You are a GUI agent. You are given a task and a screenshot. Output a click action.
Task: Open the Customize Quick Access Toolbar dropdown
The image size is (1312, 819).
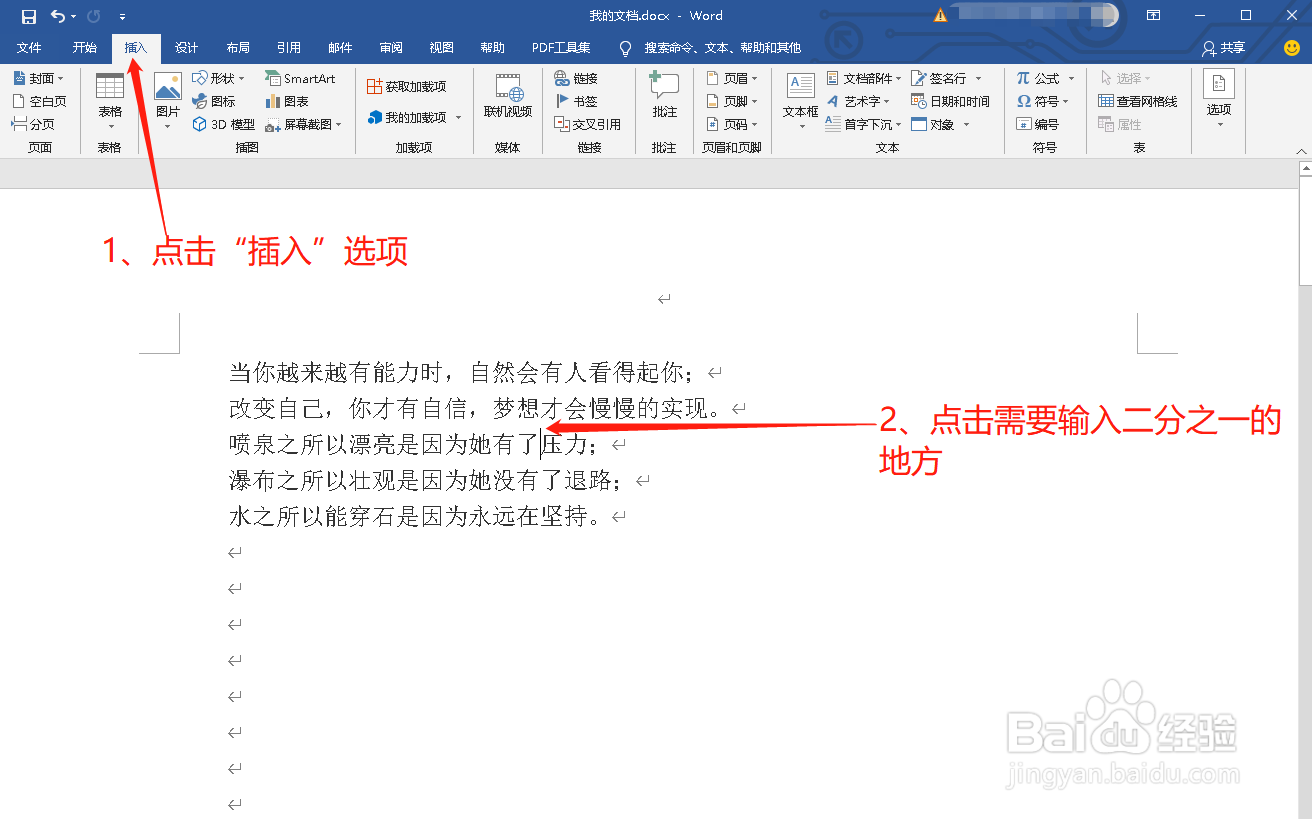pos(122,16)
